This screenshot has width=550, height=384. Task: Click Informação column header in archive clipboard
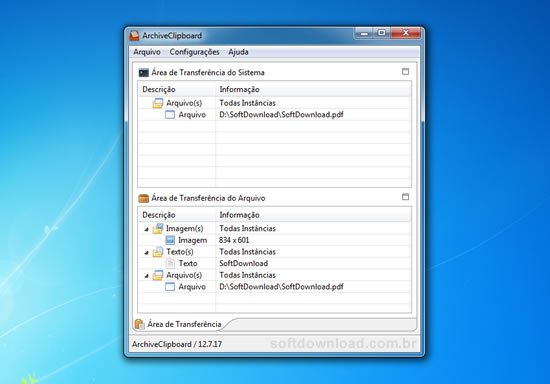[x=313, y=215]
